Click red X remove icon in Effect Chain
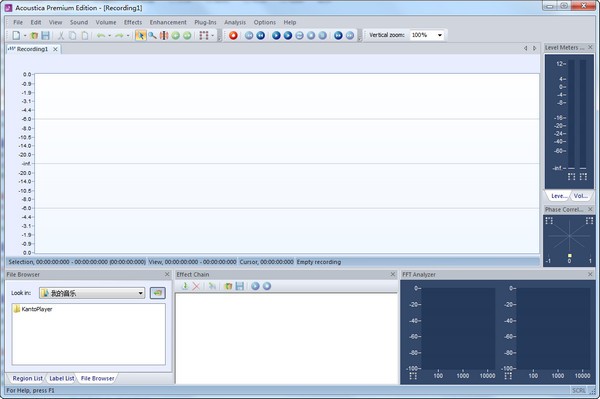Image resolution: width=600 pixels, height=399 pixels. pos(196,286)
